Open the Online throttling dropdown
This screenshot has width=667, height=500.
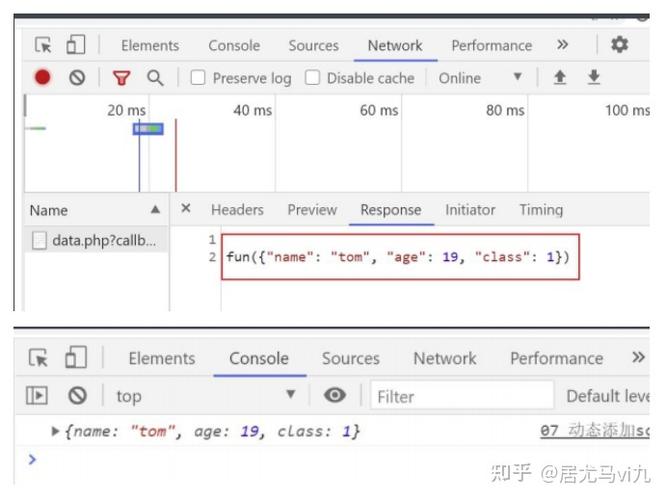point(480,78)
